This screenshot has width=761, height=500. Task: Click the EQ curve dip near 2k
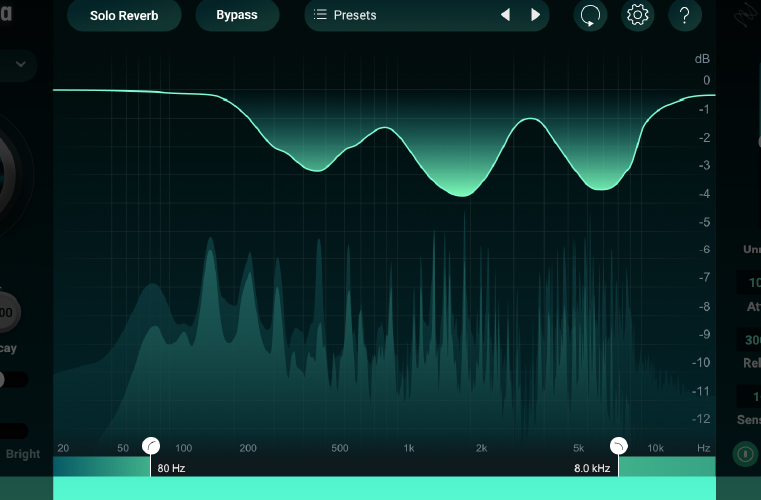click(x=462, y=195)
